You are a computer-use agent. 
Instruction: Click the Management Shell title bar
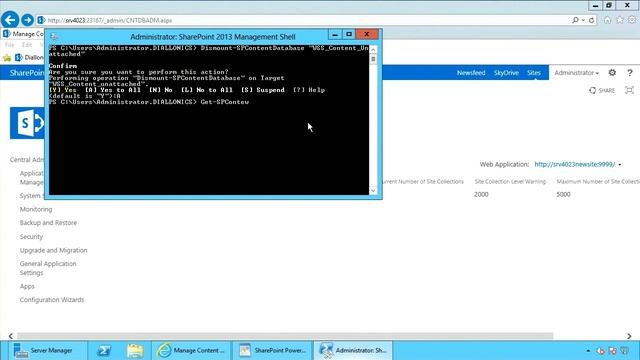[x=212, y=37]
